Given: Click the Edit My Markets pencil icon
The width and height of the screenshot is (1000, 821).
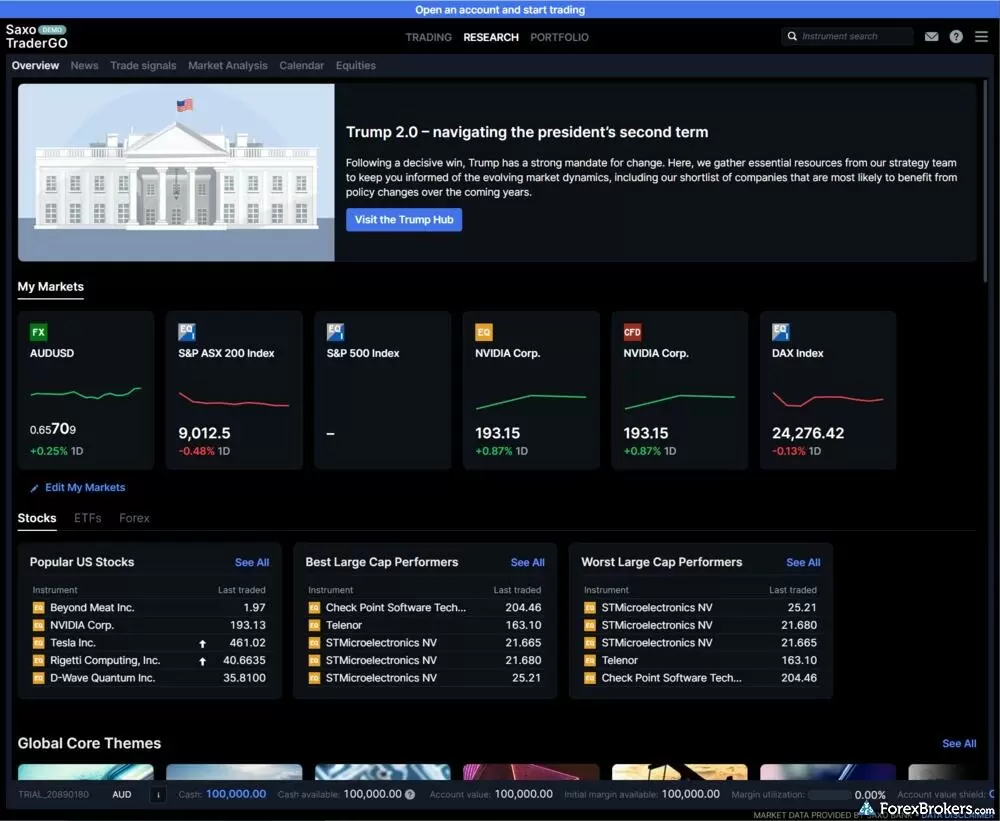Looking at the screenshot, I should (x=33, y=487).
